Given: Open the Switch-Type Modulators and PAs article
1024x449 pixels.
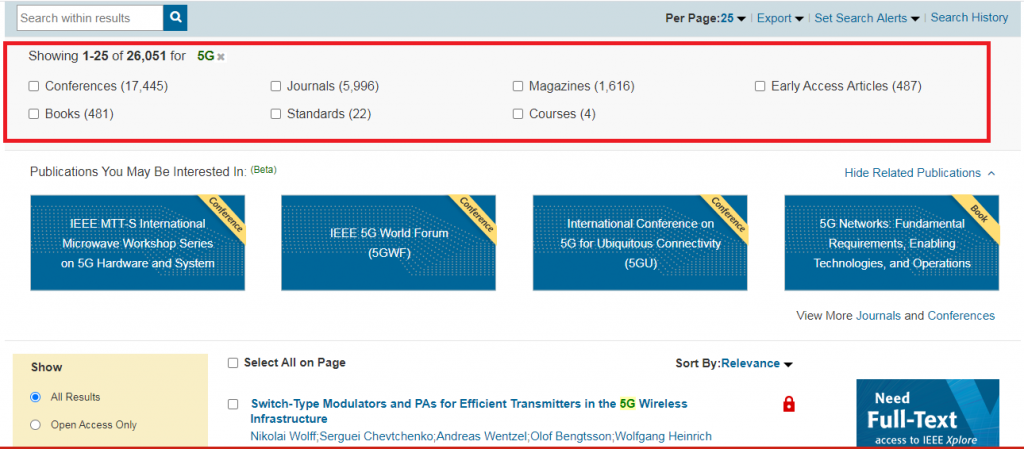Looking at the screenshot, I should point(469,411).
